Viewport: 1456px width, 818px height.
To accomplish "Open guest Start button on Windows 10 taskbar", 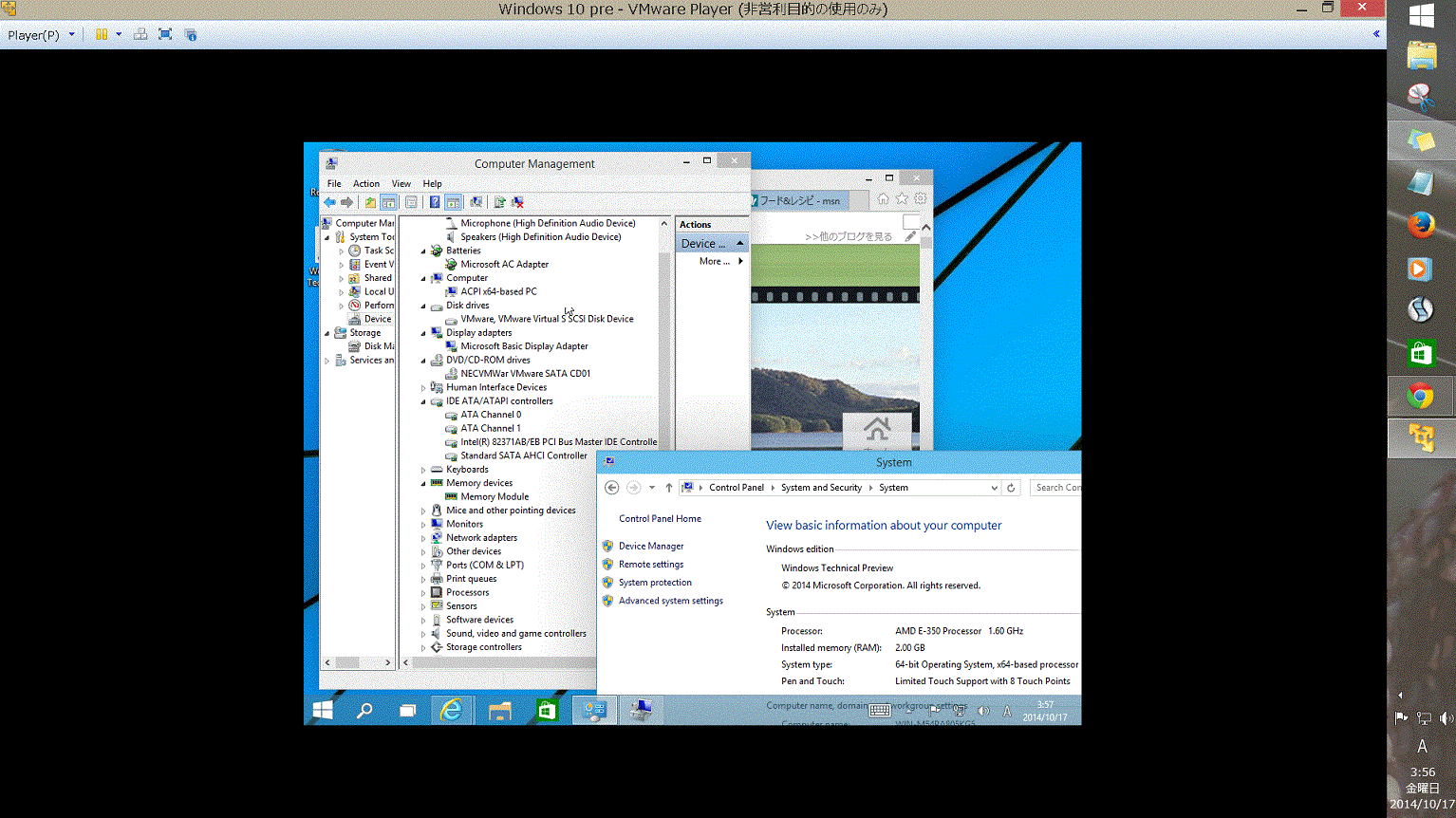I will (x=323, y=710).
